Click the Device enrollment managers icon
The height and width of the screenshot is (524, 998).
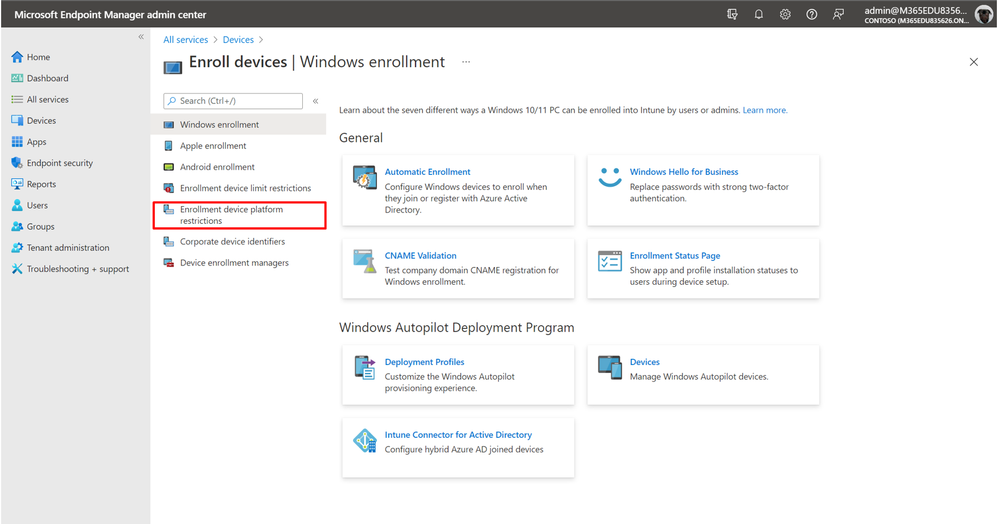[169, 262]
